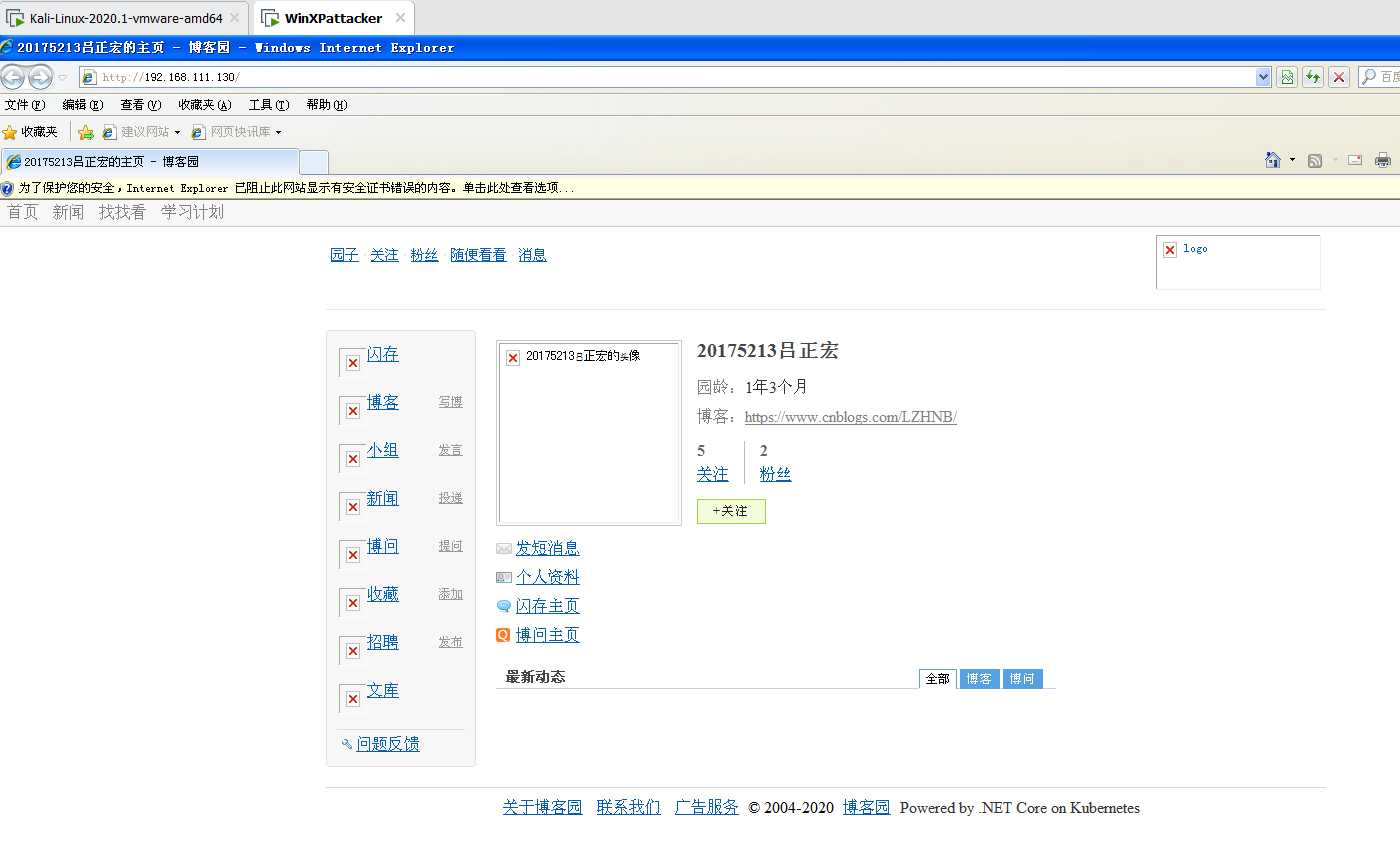Viewport: 1400px width, 844px height.
Task: Close the WinXPattacker VM tab
Action: [400, 18]
